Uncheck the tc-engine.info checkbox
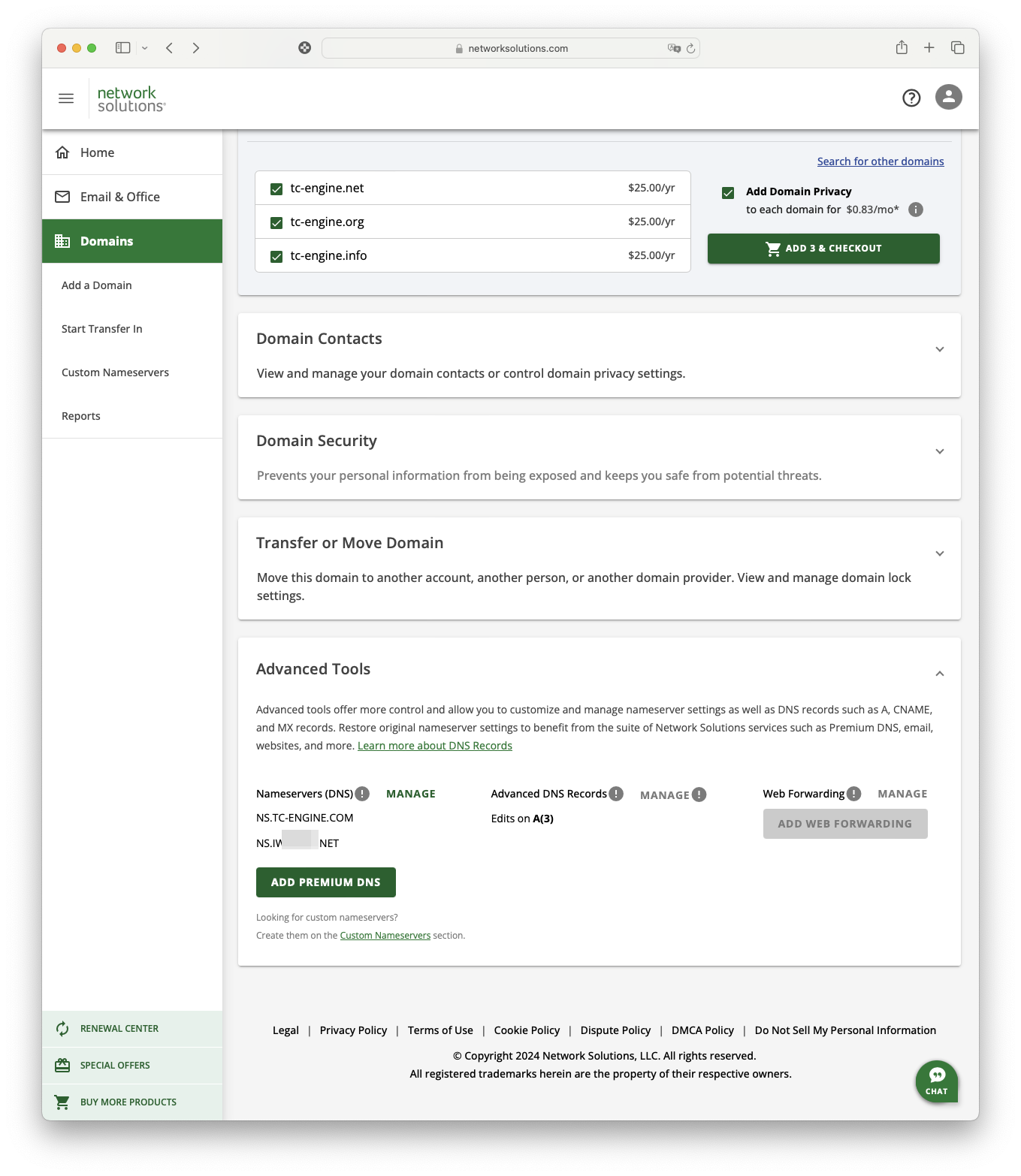The image size is (1021, 1176). click(276, 256)
